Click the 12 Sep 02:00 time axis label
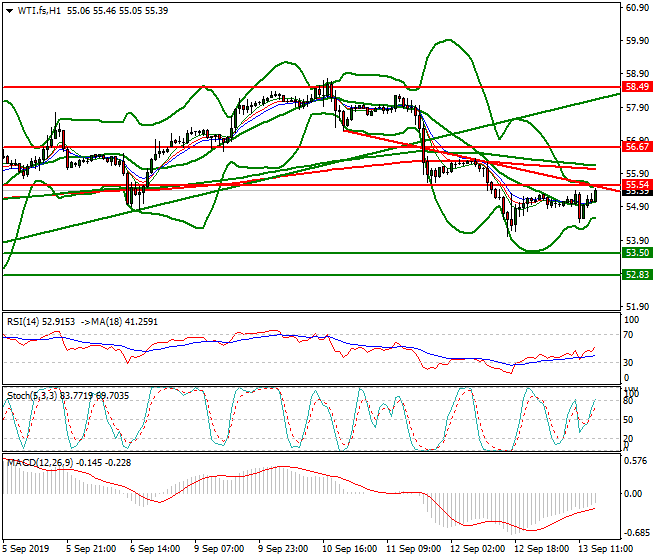 click(x=477, y=549)
